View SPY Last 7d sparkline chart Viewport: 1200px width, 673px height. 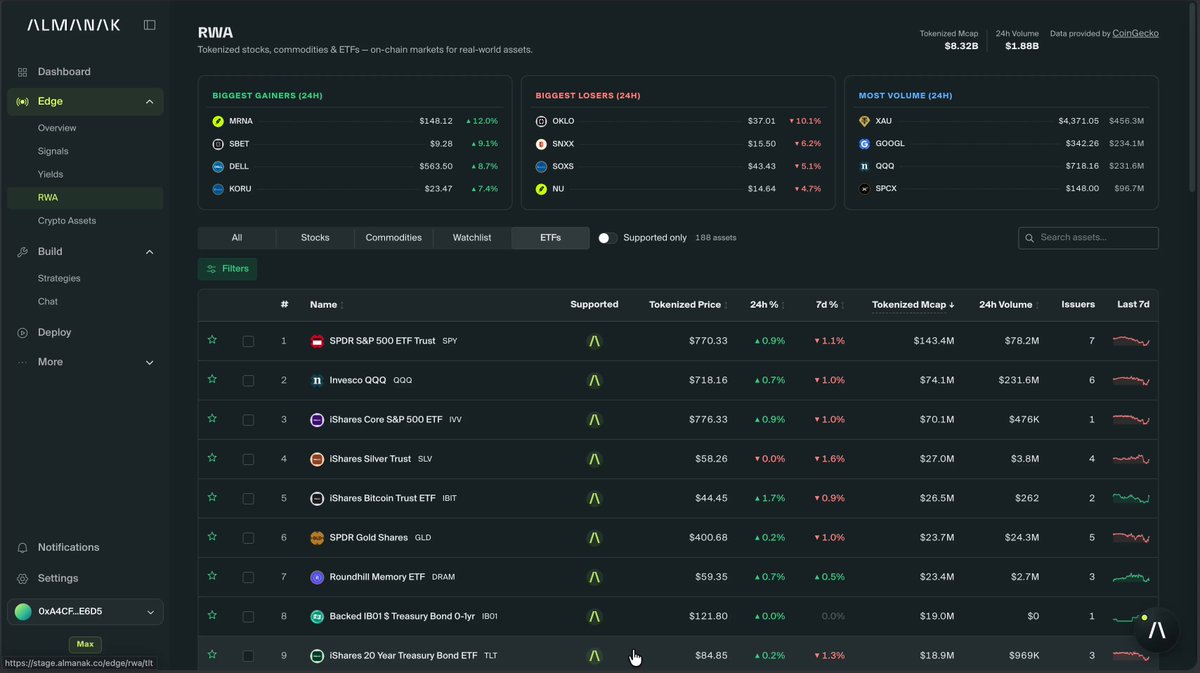point(1131,341)
